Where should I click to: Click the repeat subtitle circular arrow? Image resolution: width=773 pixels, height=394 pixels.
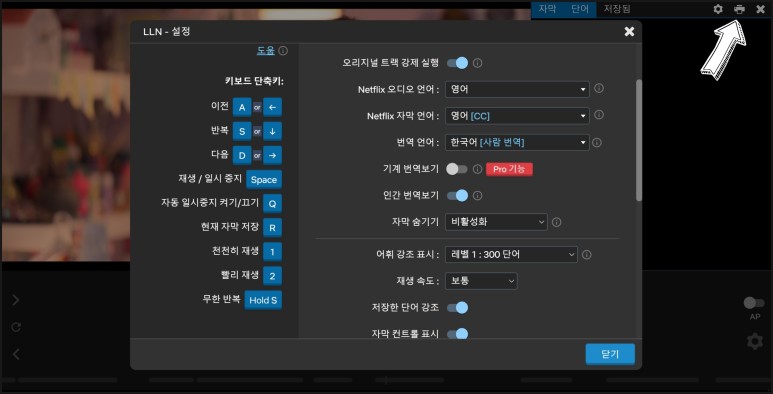point(16,327)
